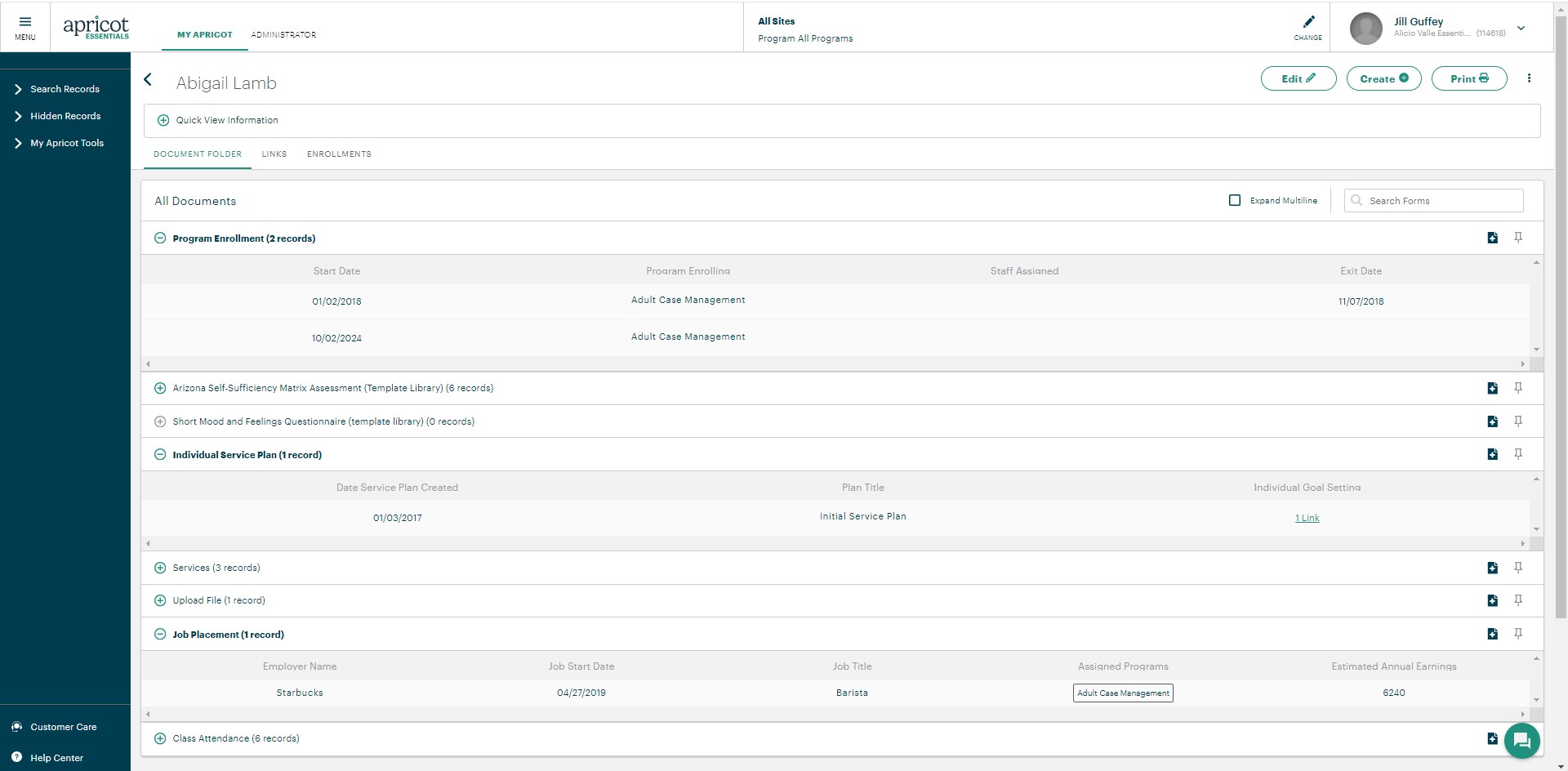
Task: Switch to the ADMINISTRATOR tab
Action: tap(283, 34)
